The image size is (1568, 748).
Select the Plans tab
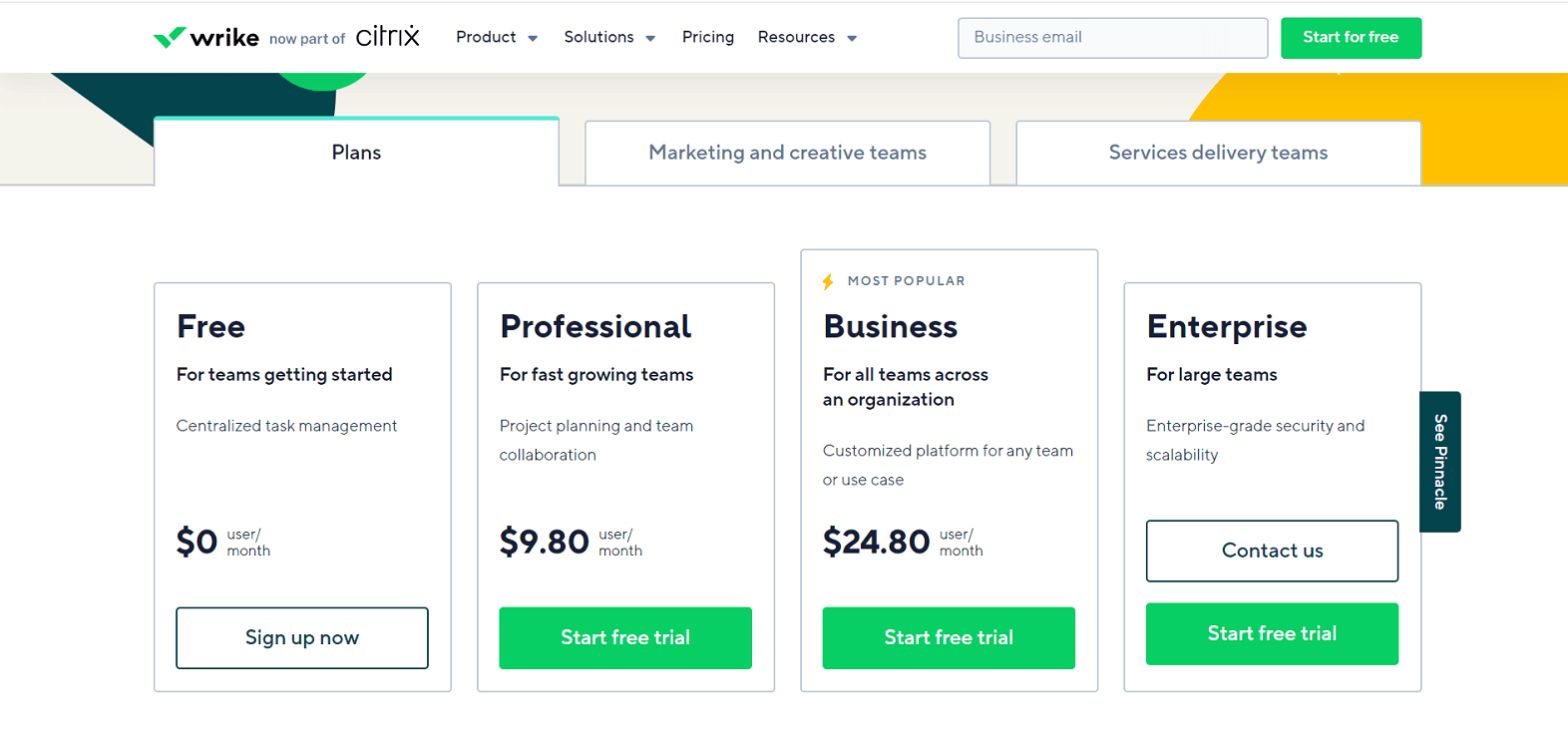[356, 152]
